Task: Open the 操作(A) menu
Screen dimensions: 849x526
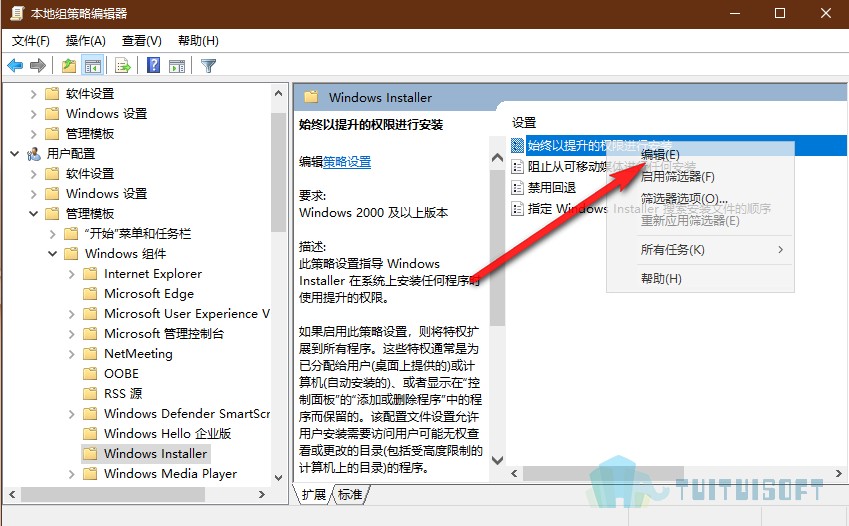Action: tap(86, 41)
